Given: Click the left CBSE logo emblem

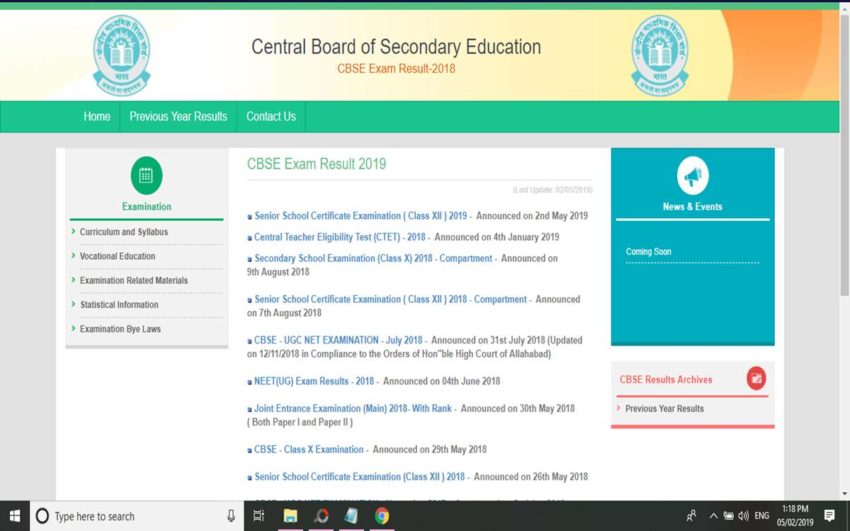Looking at the screenshot, I should click(121, 55).
